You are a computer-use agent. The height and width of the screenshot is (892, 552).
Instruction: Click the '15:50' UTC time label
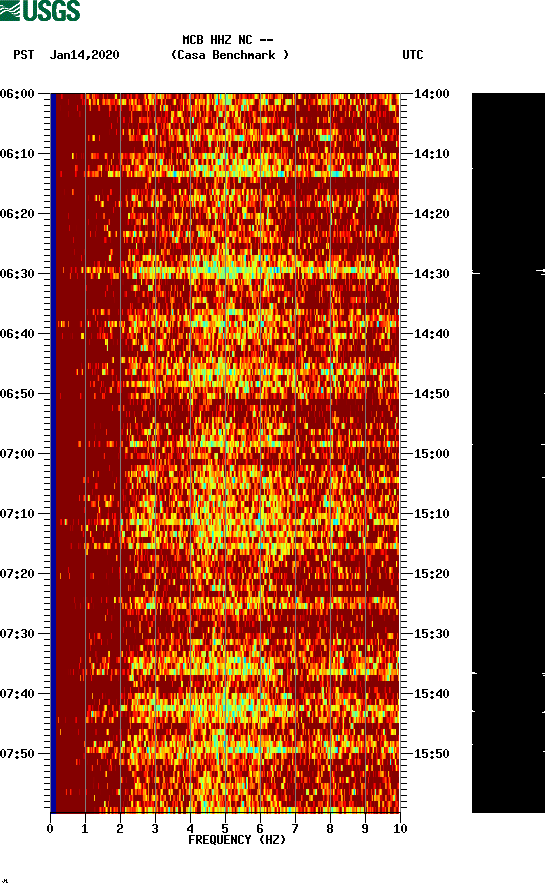tap(431, 754)
